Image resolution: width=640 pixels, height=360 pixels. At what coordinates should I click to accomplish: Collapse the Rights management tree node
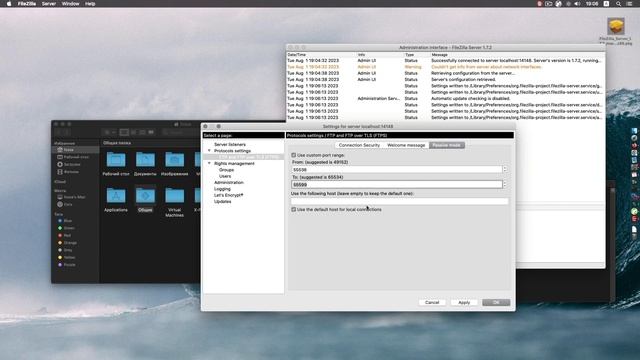[209, 164]
